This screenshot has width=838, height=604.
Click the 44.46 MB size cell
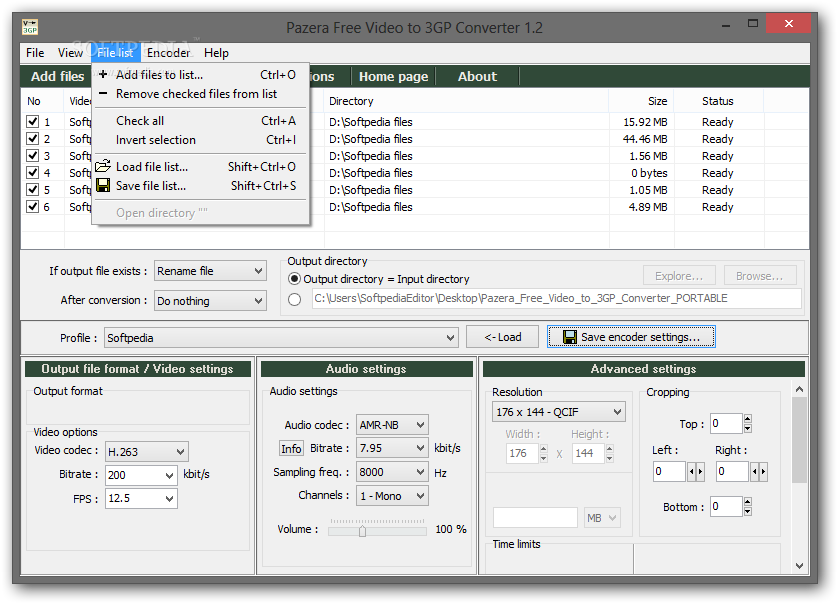(x=645, y=138)
